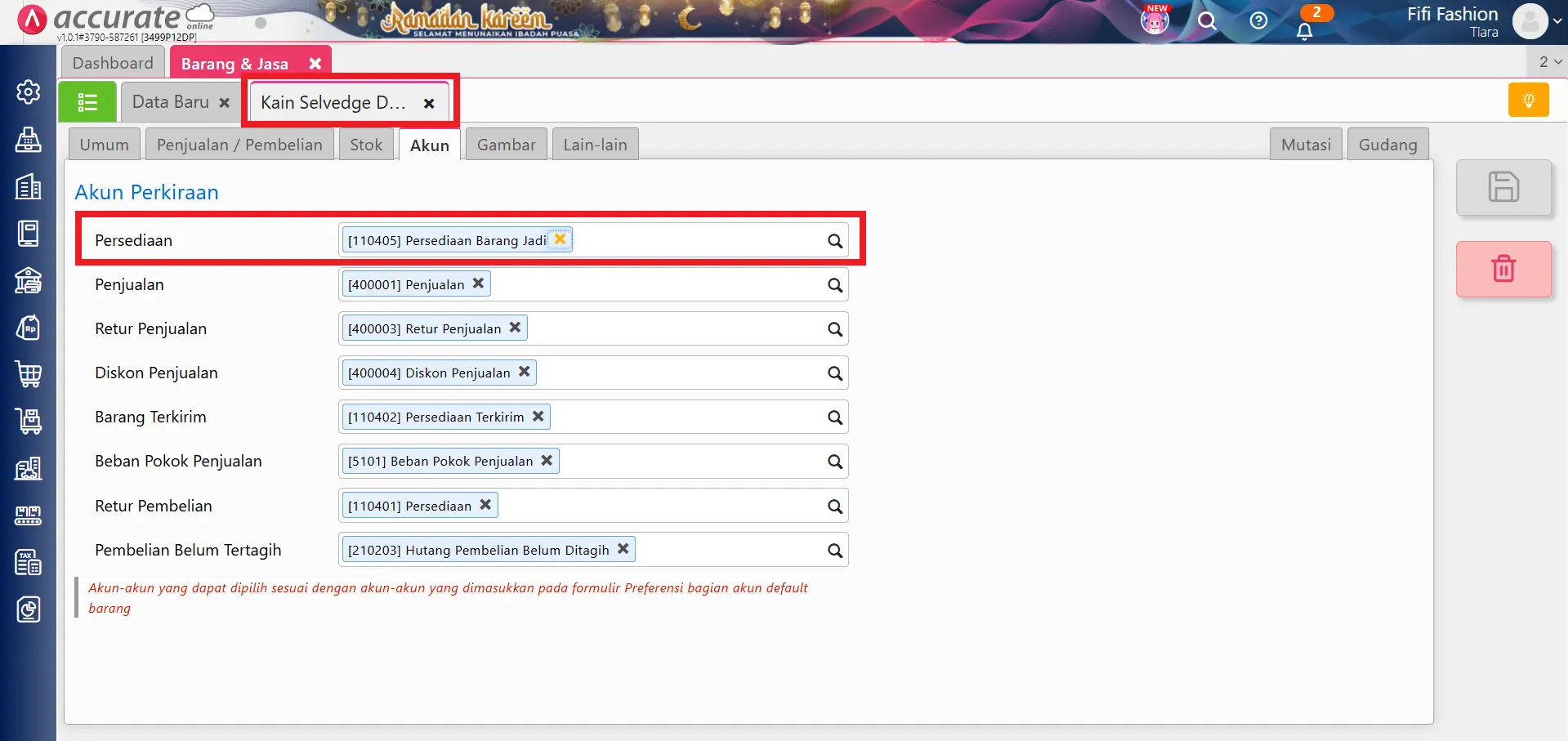Open the notifications bell icon
The width and height of the screenshot is (1568, 741).
tap(1304, 31)
